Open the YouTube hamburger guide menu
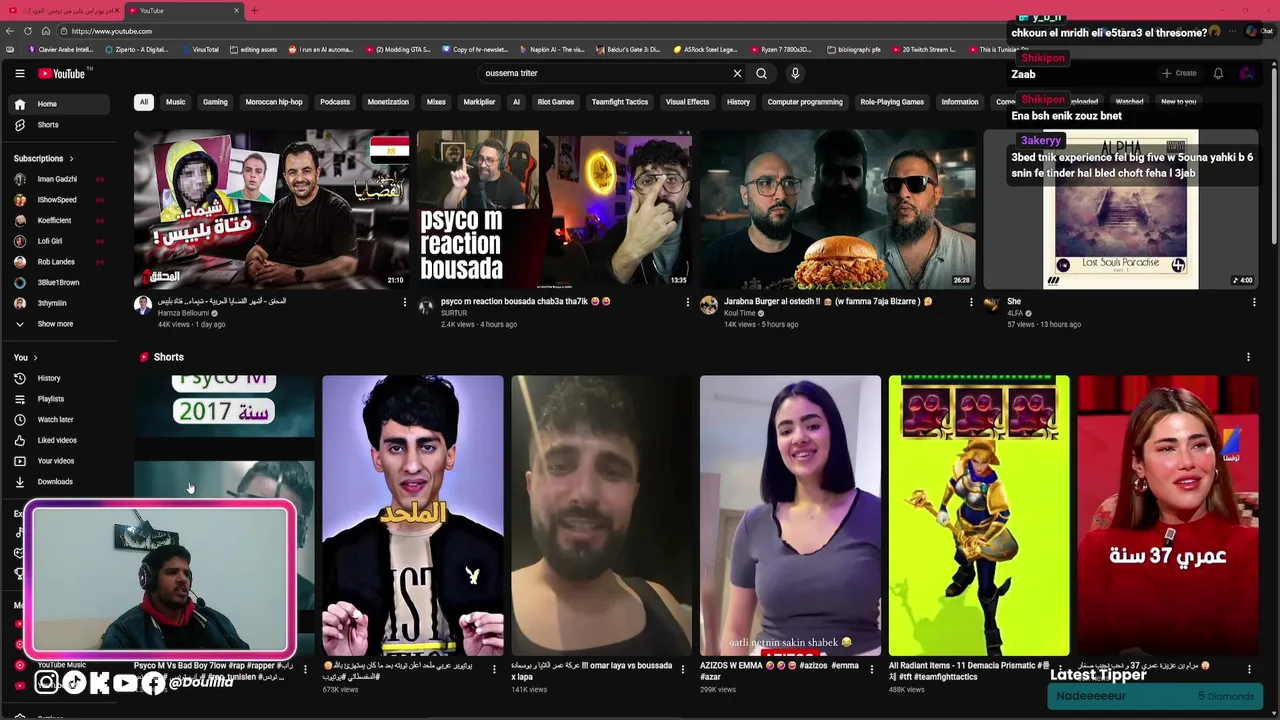Screen dimensions: 1280x720 (x=19, y=73)
